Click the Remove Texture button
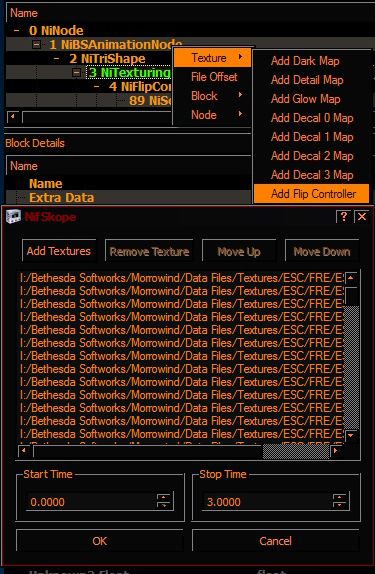This screenshot has width=375, height=574. tap(149, 251)
